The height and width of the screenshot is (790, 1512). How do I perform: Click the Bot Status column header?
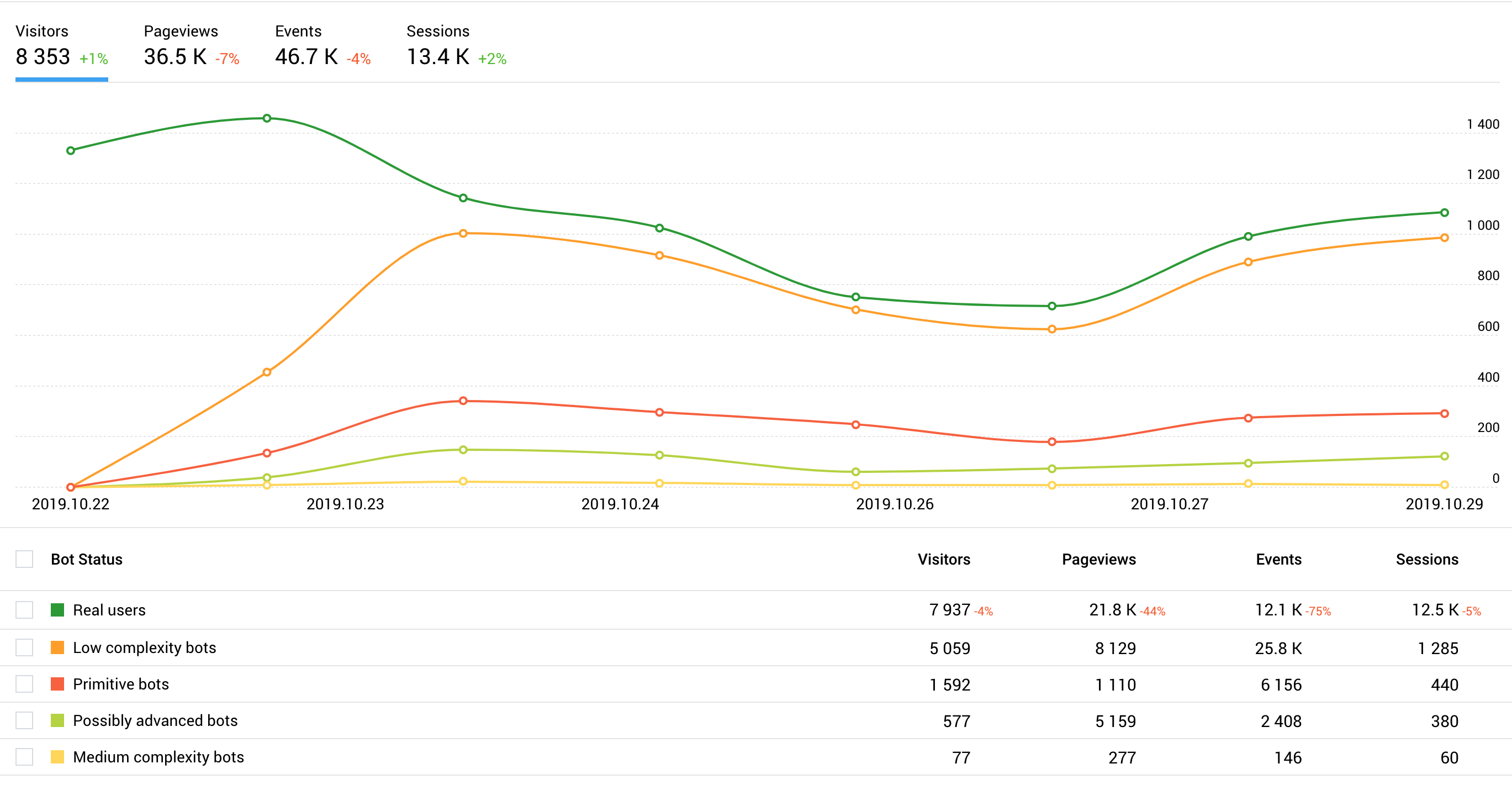tap(86, 559)
